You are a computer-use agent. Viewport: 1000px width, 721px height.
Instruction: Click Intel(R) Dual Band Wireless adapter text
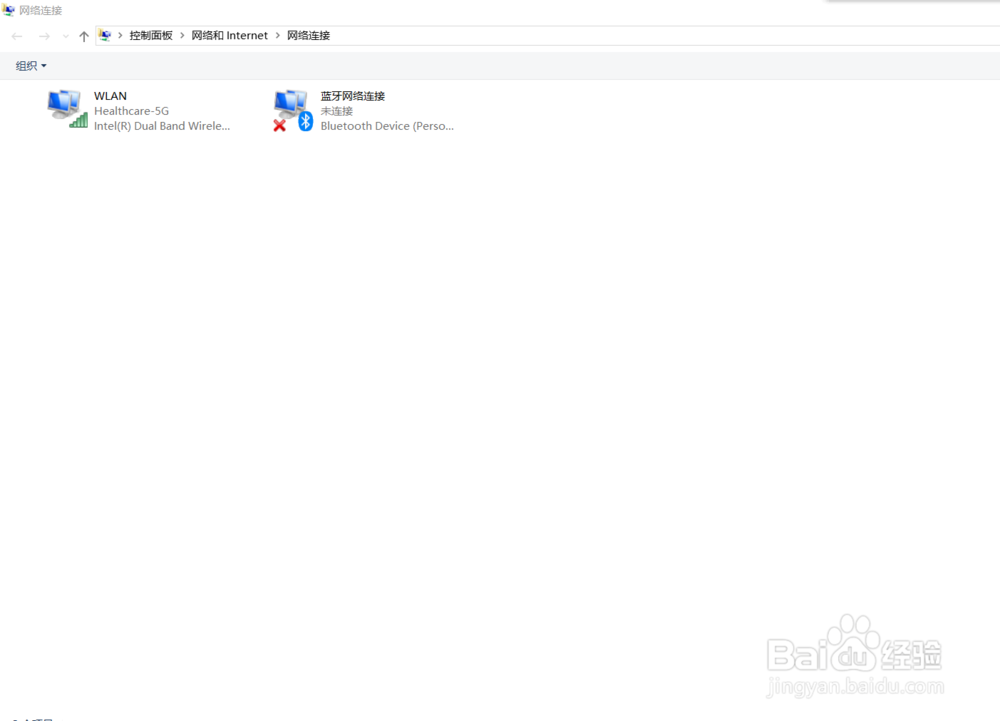(x=162, y=126)
